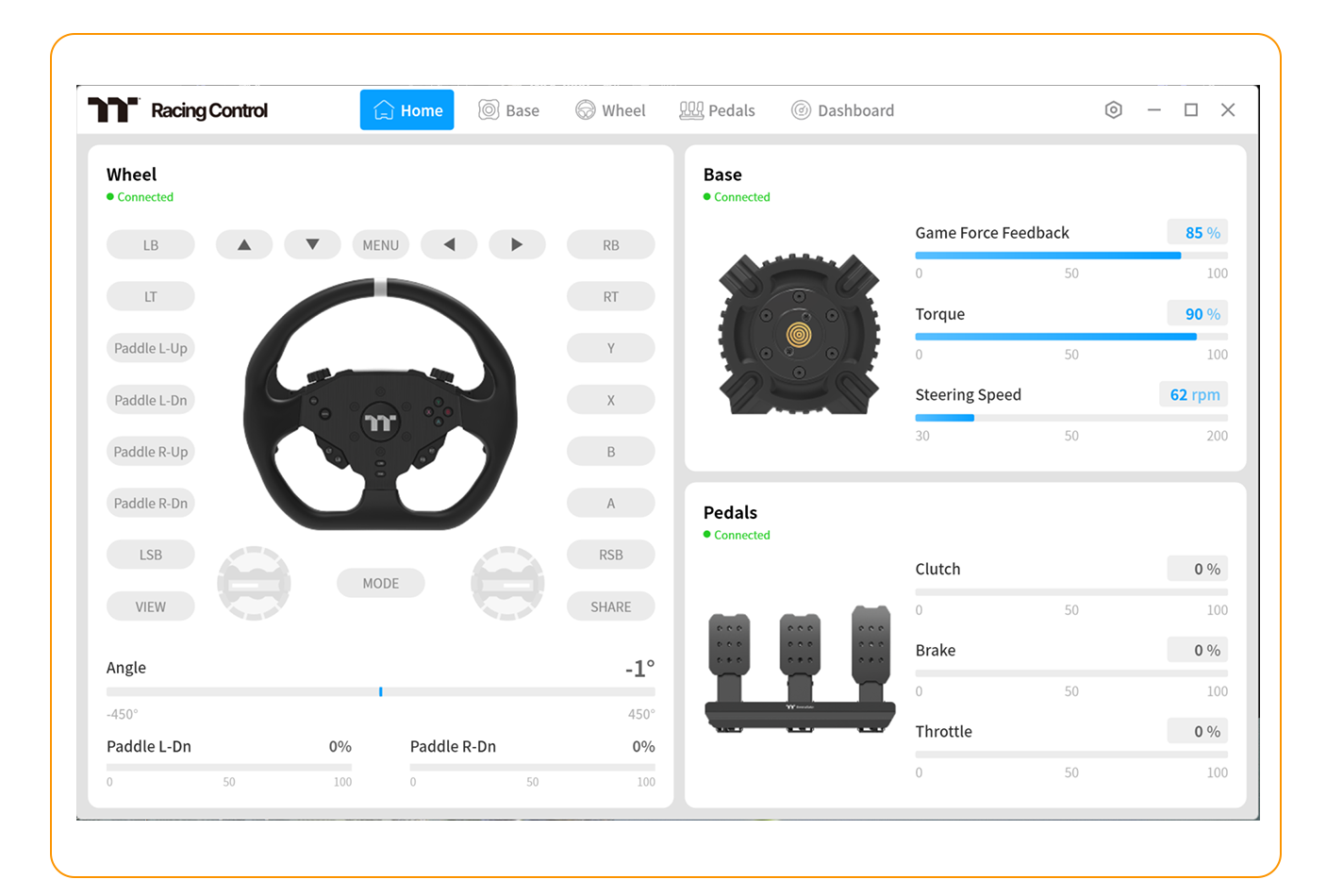Click the left thumbstick icon
1343x896 pixels.
coord(254,584)
